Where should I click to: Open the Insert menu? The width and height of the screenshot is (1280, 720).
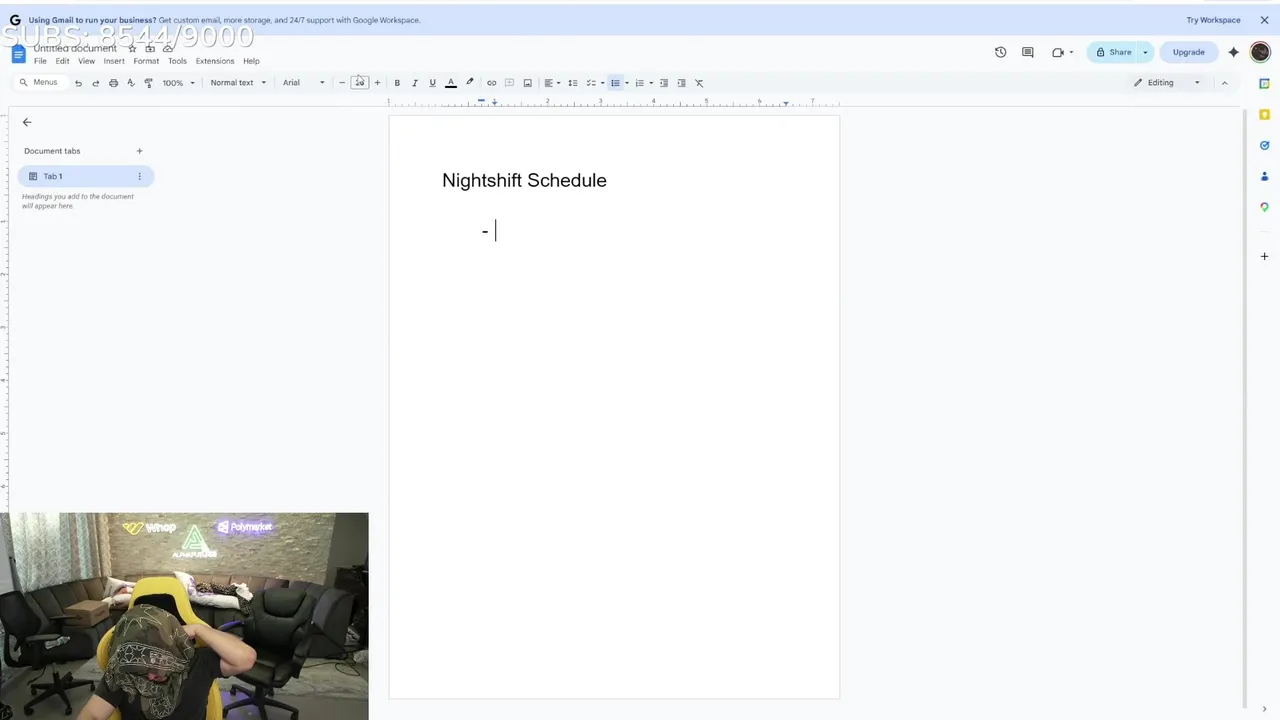click(114, 61)
